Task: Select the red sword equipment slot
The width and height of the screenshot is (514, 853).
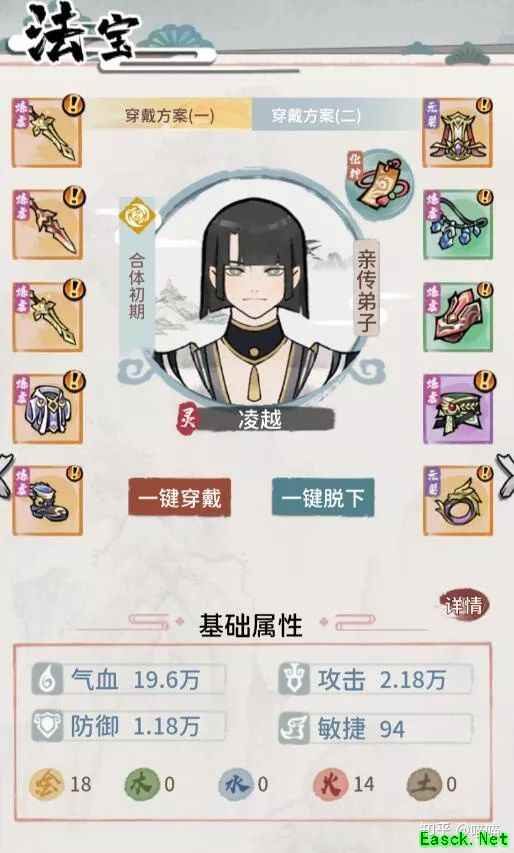Action: click(47, 224)
